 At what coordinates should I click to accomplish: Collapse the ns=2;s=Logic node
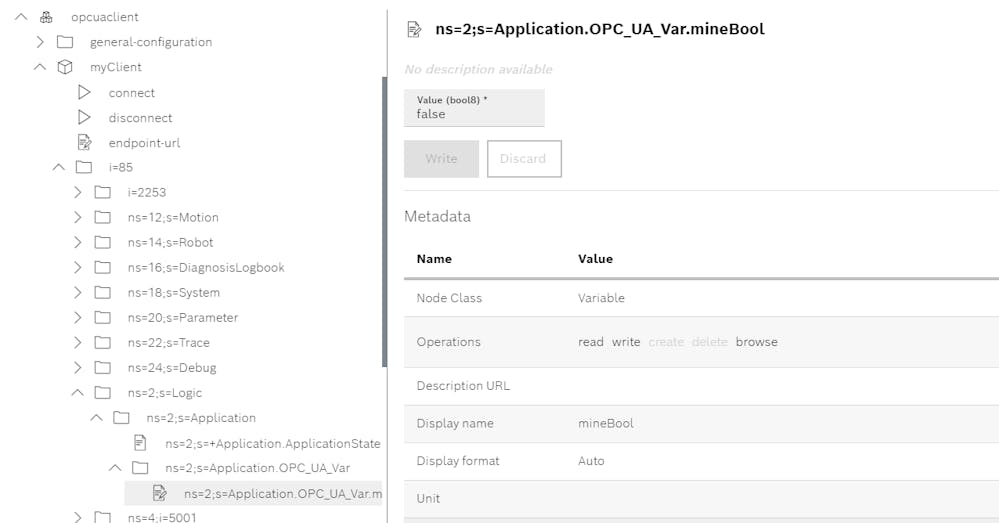[x=78, y=392]
